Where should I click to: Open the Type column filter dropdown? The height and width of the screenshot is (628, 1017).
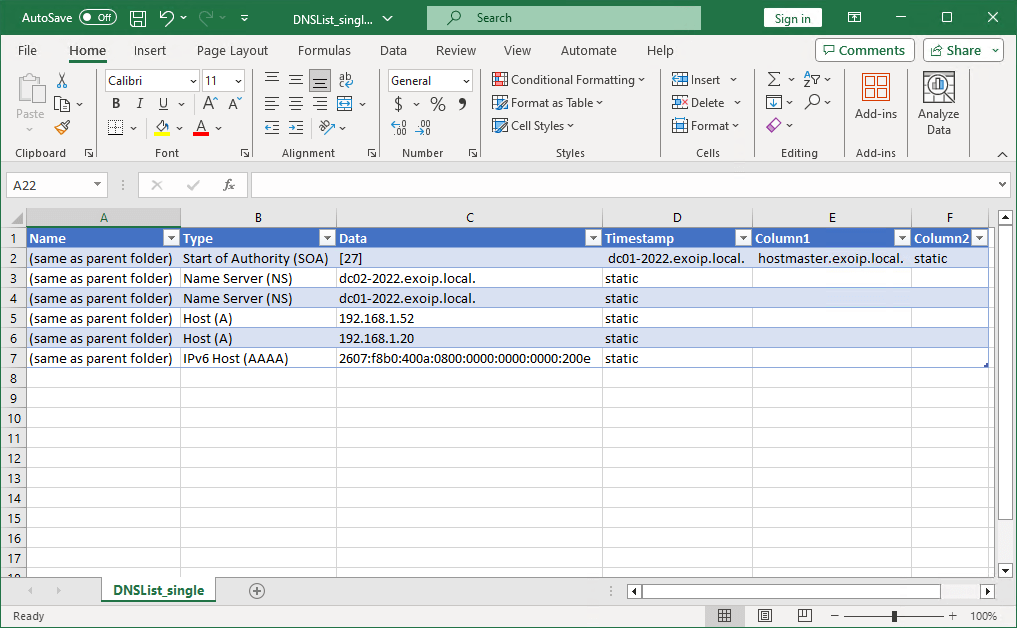pos(326,238)
